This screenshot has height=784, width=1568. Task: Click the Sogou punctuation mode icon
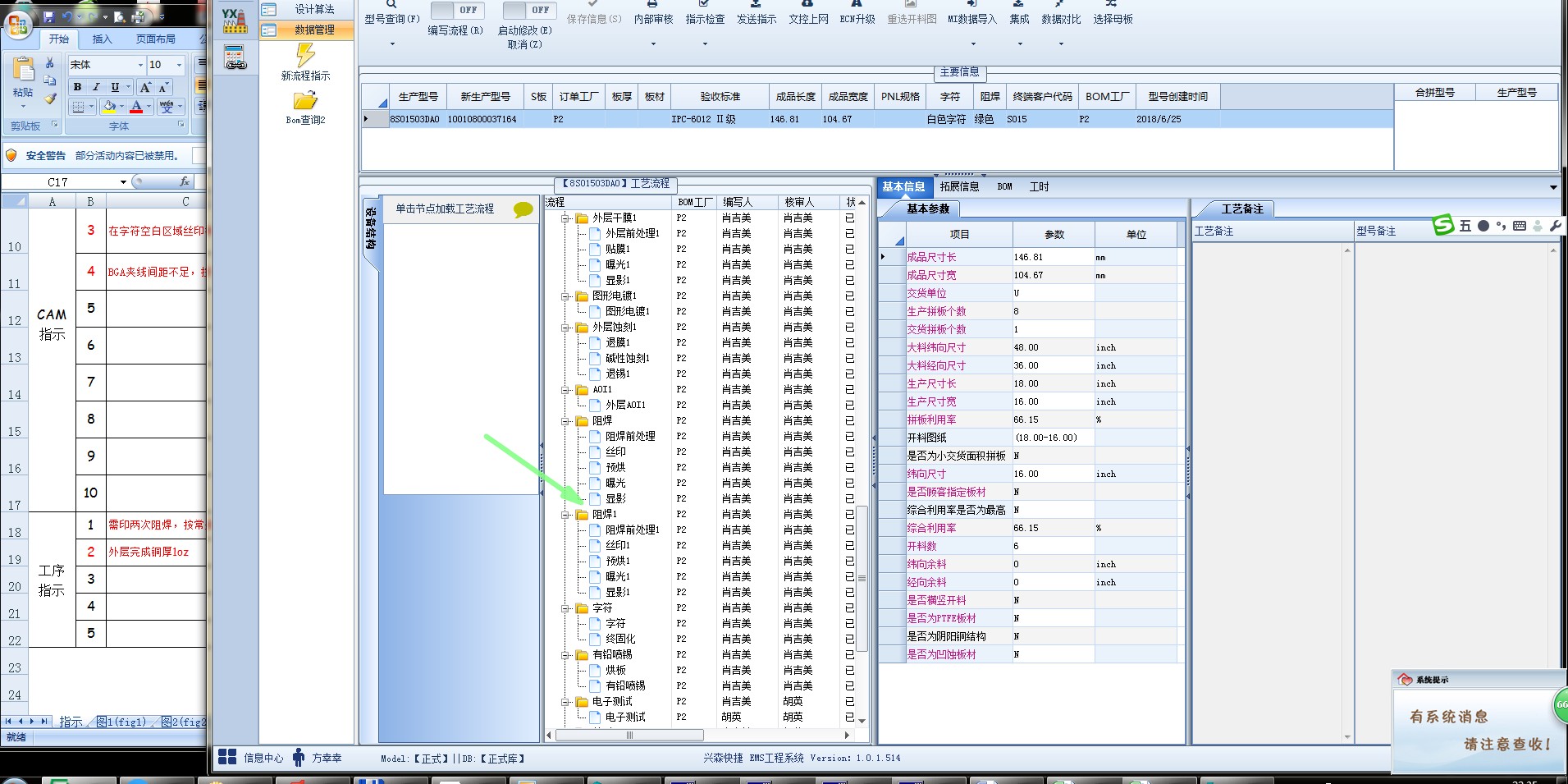coord(1501,226)
